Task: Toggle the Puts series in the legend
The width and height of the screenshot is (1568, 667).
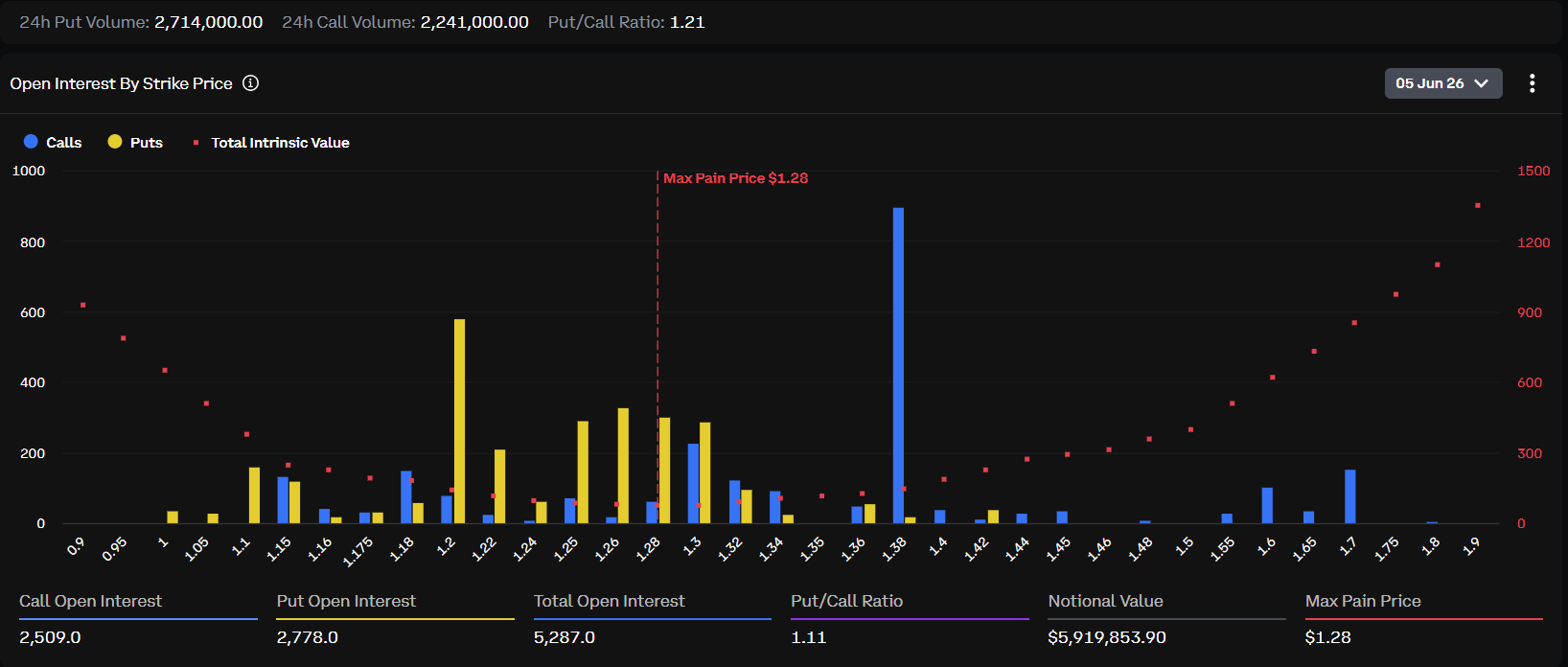Action: (x=135, y=142)
